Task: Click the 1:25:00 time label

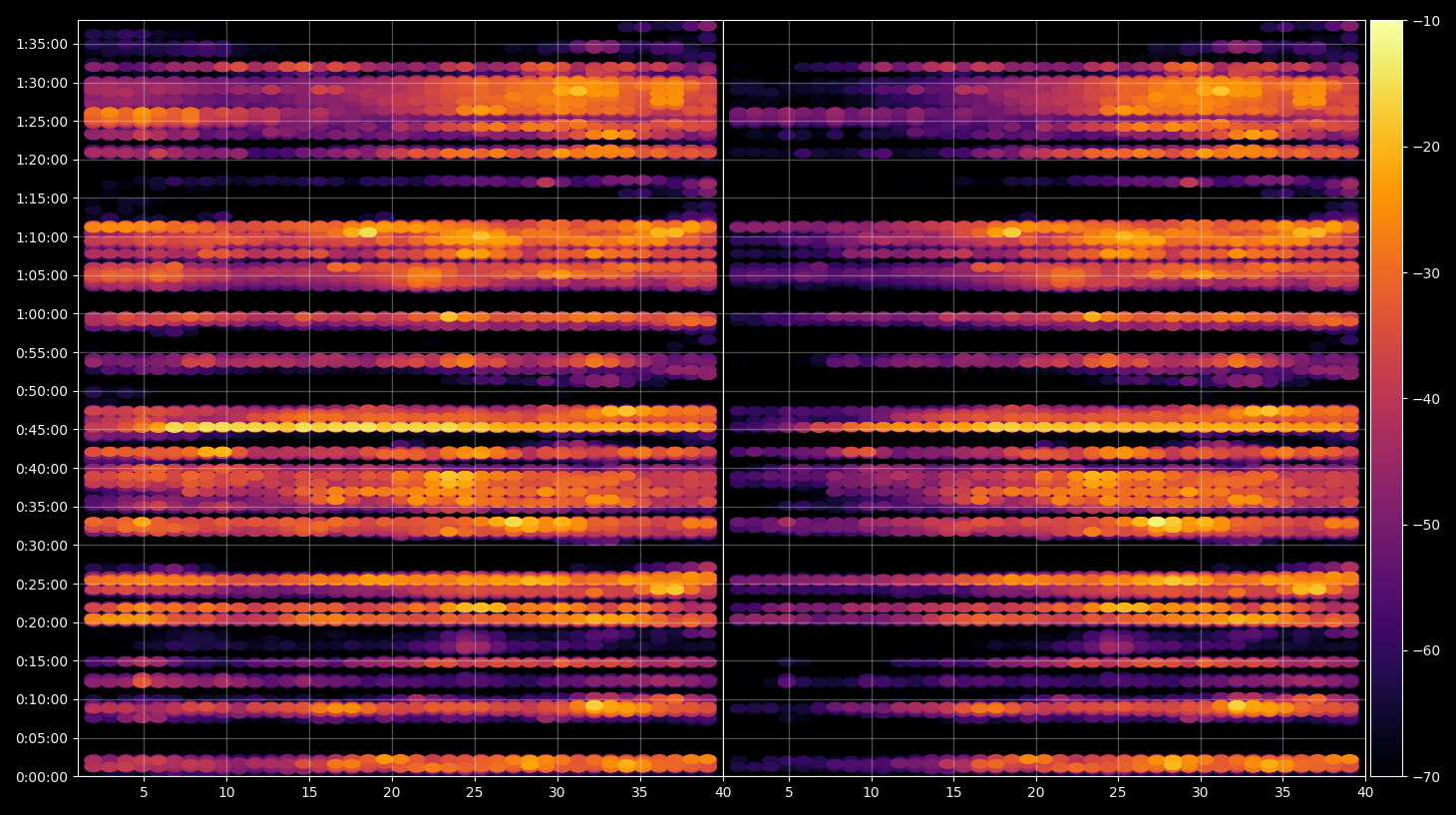Action: pos(42,122)
